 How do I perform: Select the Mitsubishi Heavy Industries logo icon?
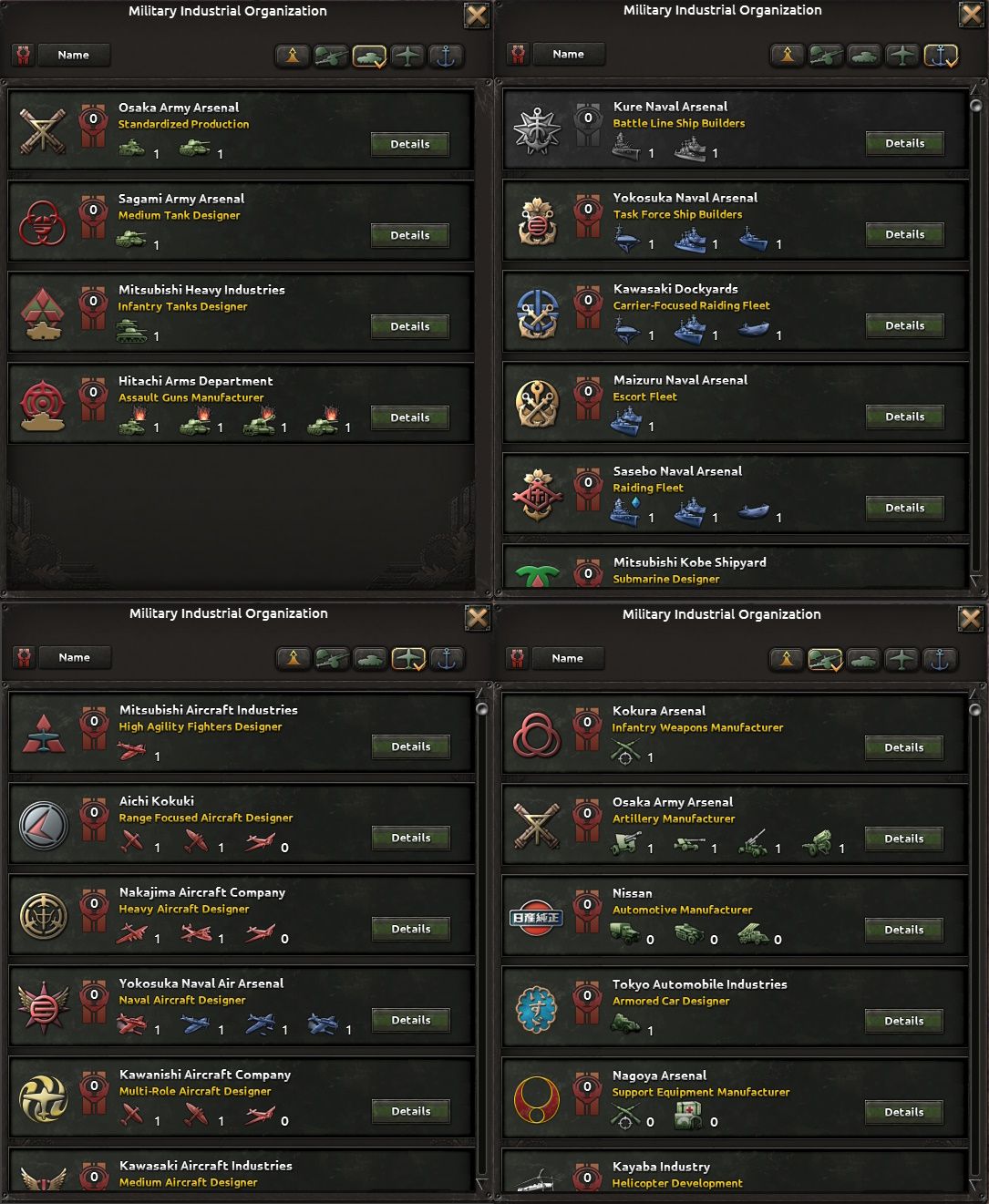(x=43, y=313)
